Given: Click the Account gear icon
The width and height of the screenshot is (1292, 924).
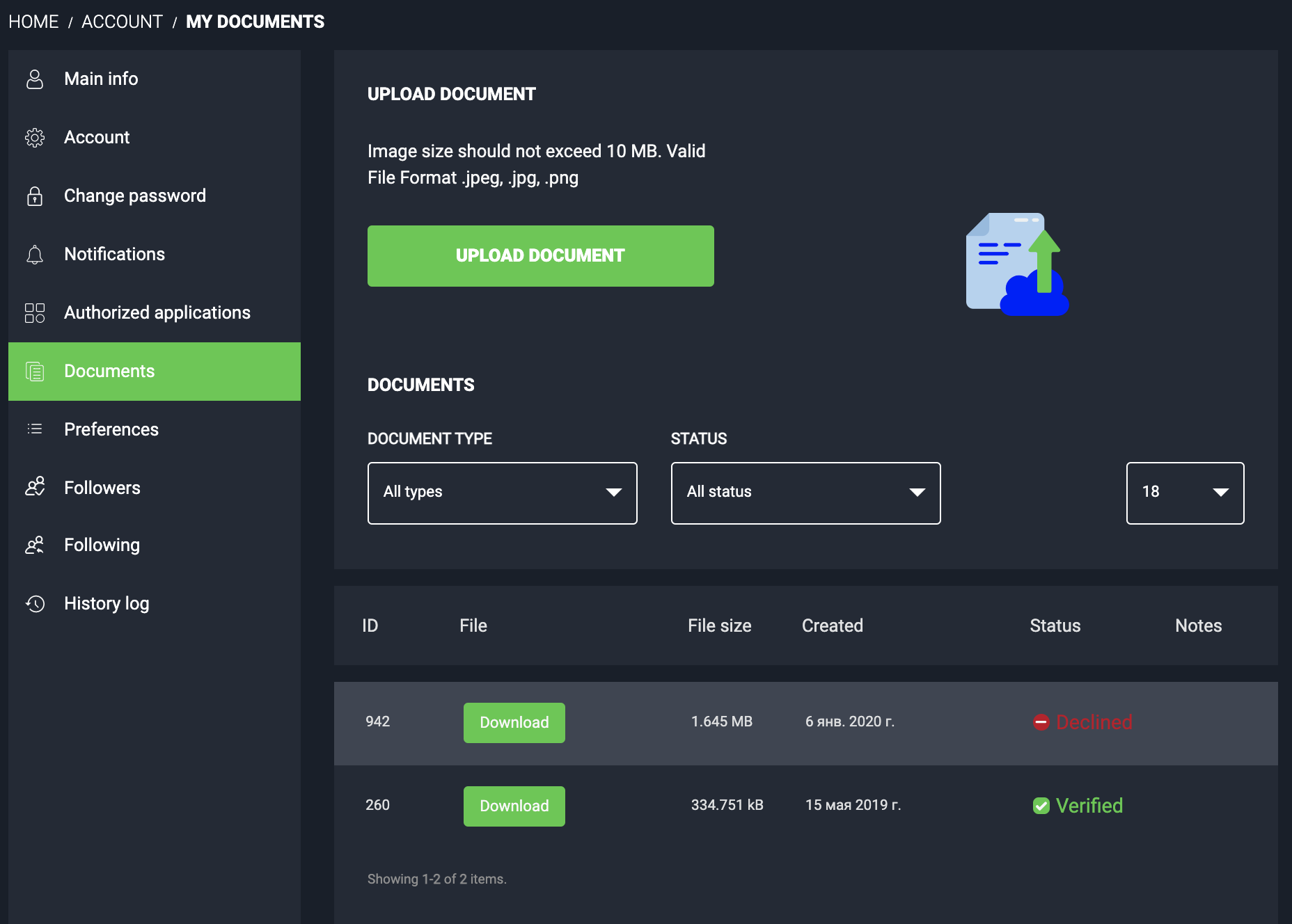Looking at the screenshot, I should click(35, 138).
